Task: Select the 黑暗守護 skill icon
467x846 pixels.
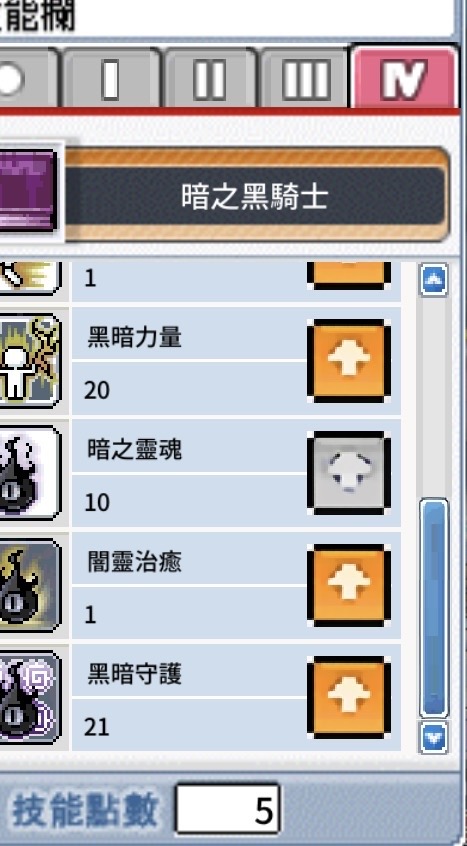Action: point(30,697)
